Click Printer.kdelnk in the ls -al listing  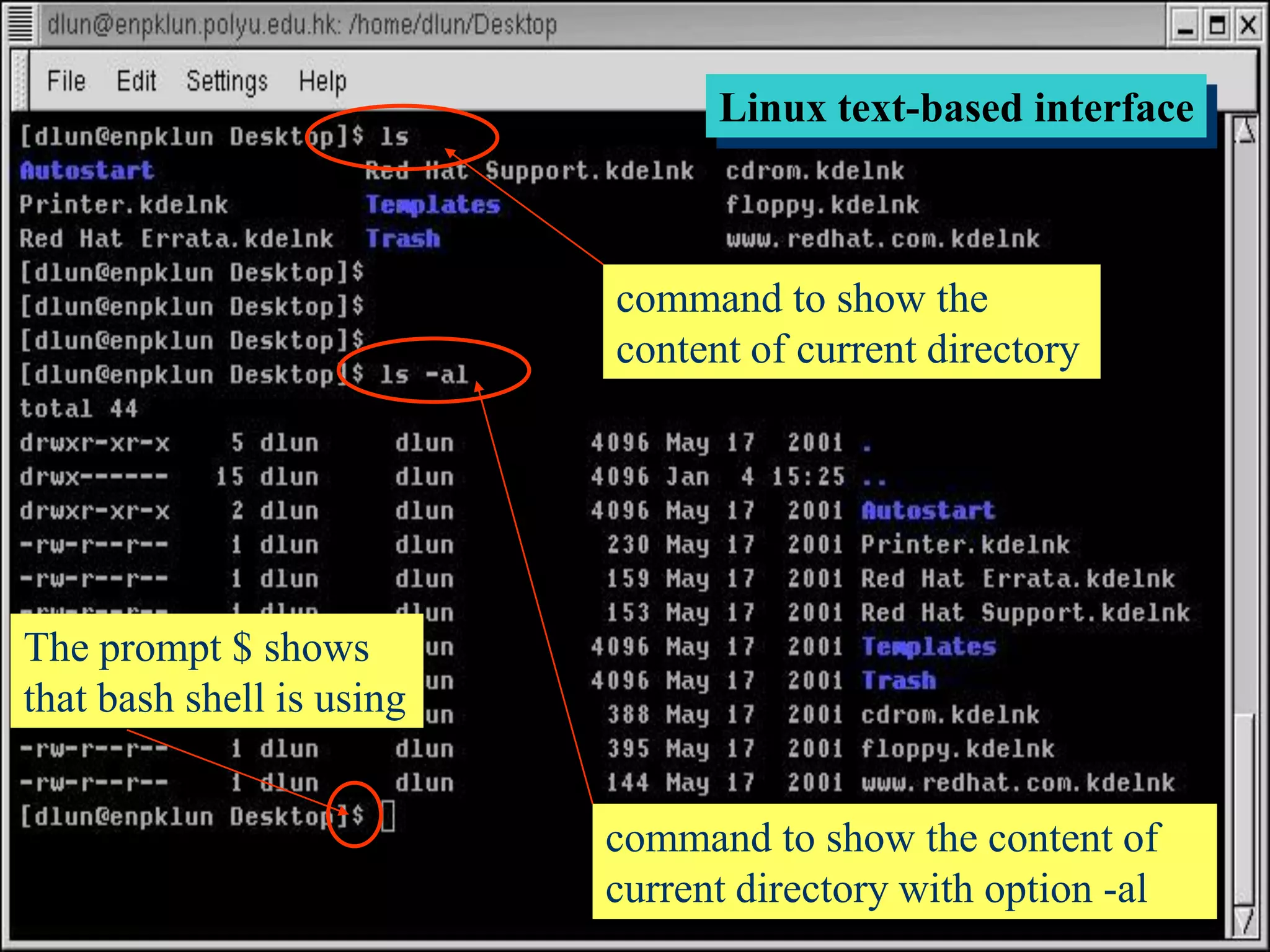tap(966, 545)
